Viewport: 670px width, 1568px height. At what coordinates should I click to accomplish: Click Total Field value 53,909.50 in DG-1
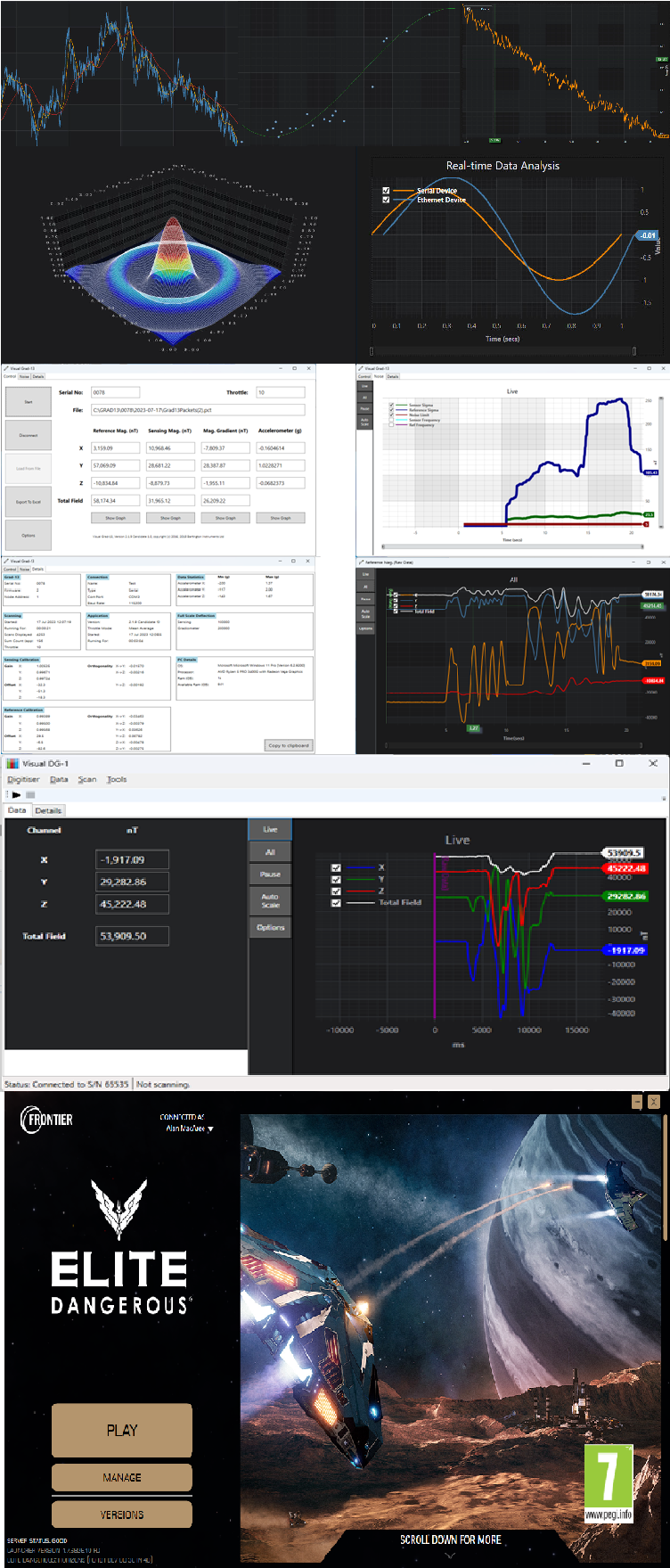pos(132,936)
